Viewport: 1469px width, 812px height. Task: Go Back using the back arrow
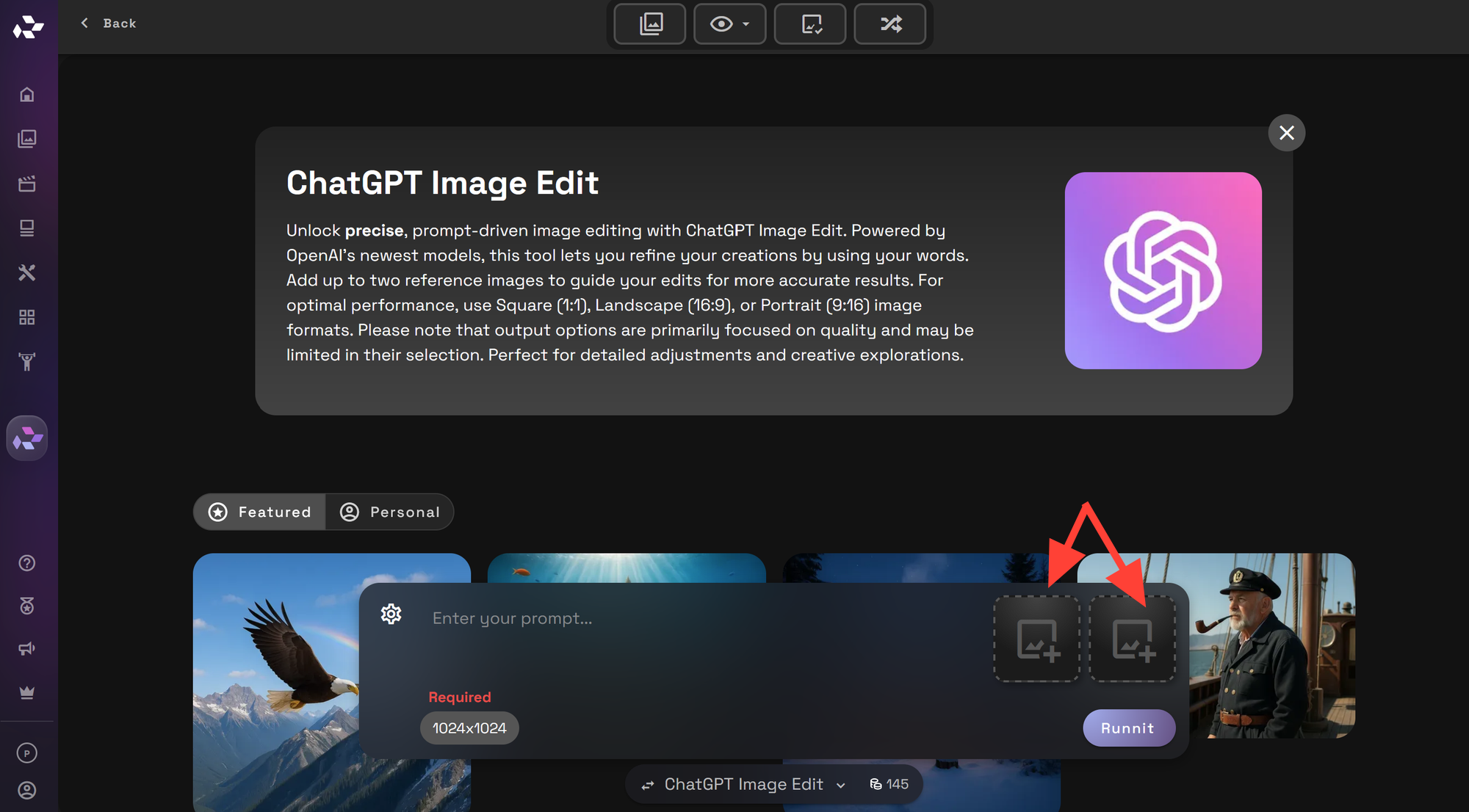(108, 23)
